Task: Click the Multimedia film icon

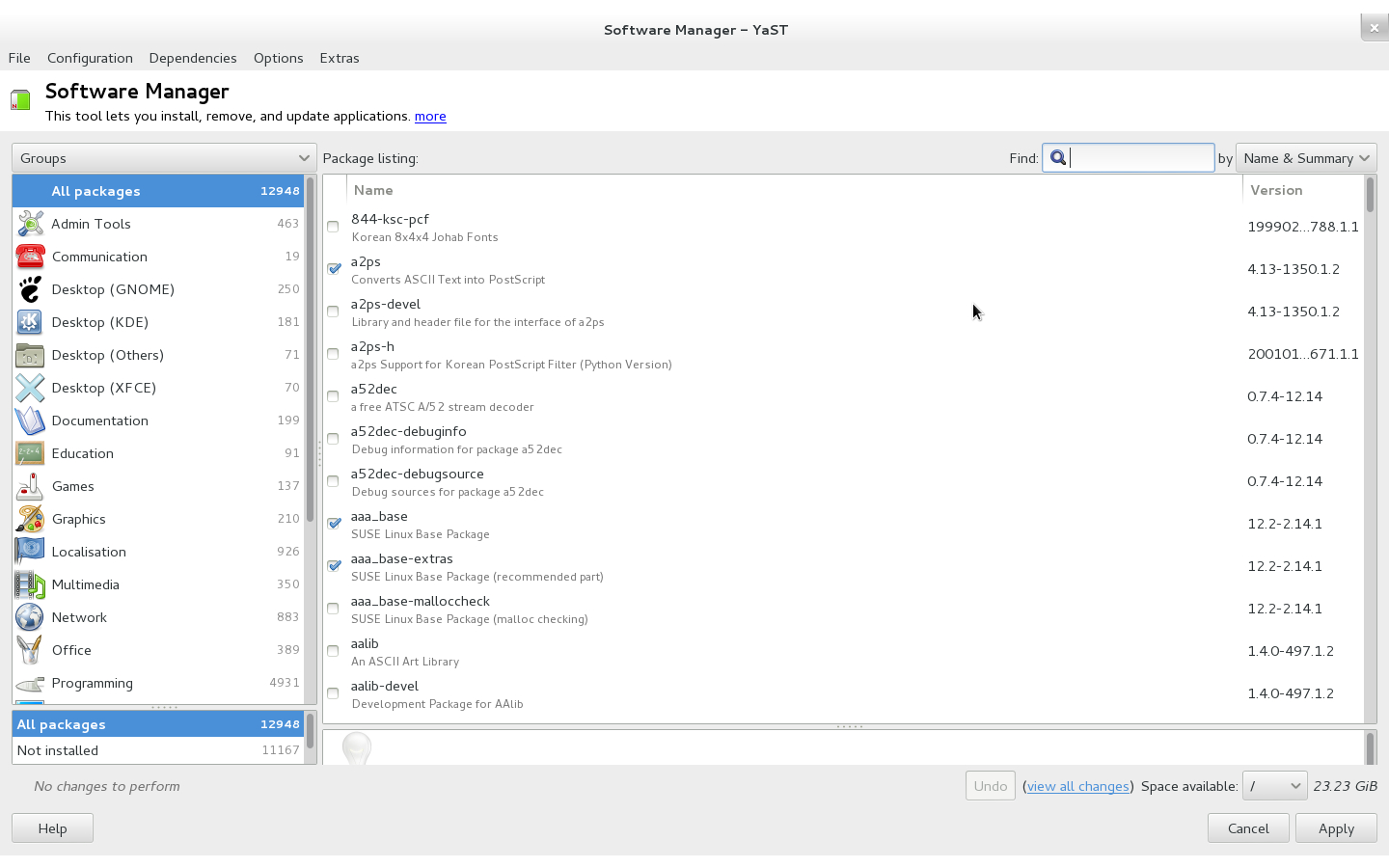Action: tap(30, 584)
